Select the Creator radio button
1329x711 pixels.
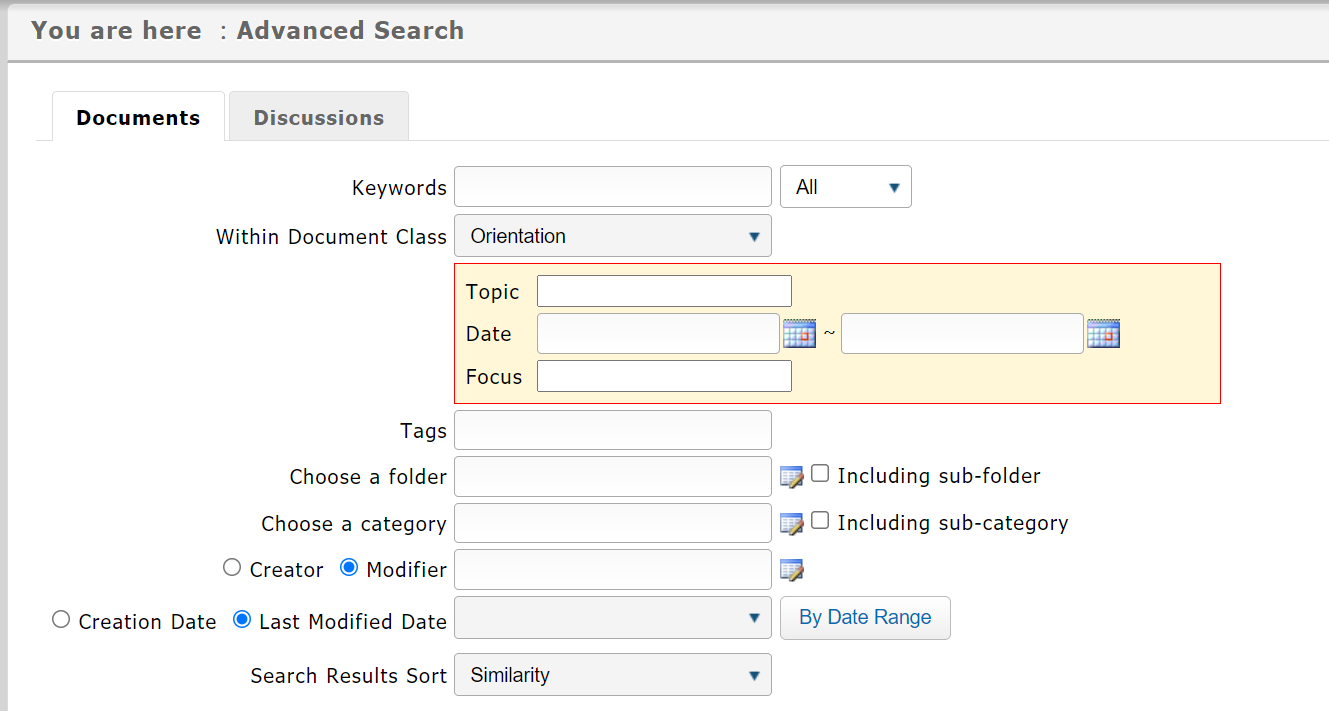coord(232,568)
